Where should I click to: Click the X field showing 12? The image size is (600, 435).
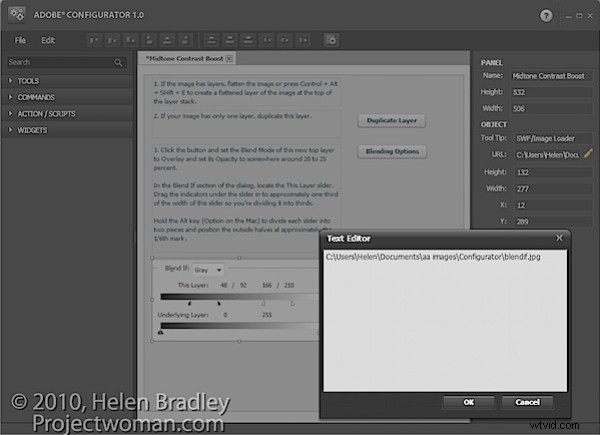553,205
